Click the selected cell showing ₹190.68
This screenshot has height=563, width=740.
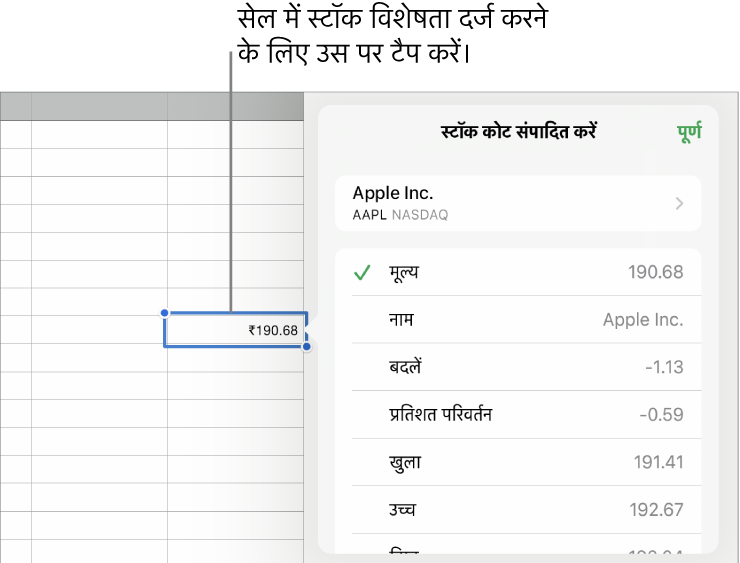point(235,329)
